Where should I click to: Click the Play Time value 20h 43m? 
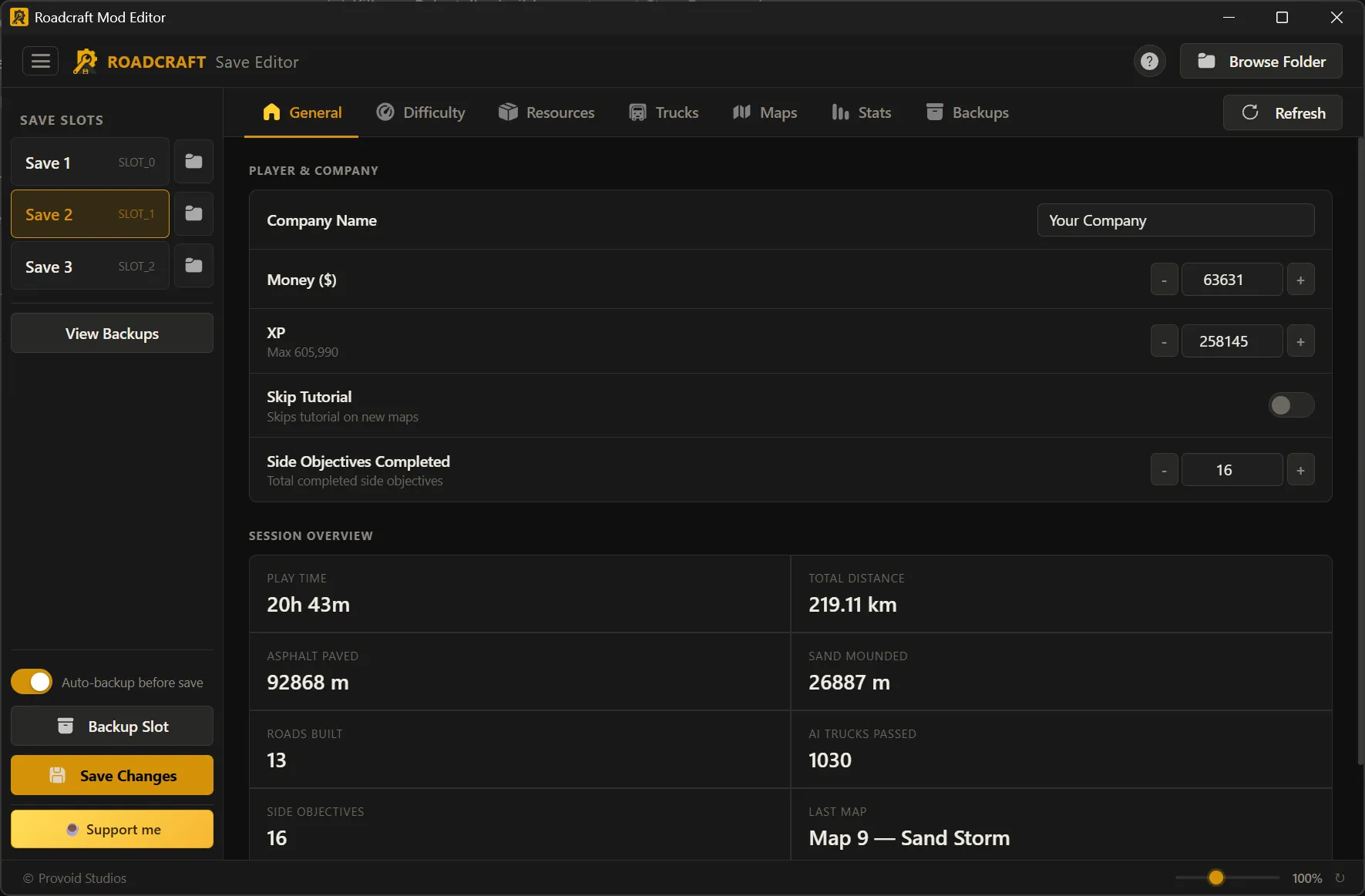(x=308, y=605)
